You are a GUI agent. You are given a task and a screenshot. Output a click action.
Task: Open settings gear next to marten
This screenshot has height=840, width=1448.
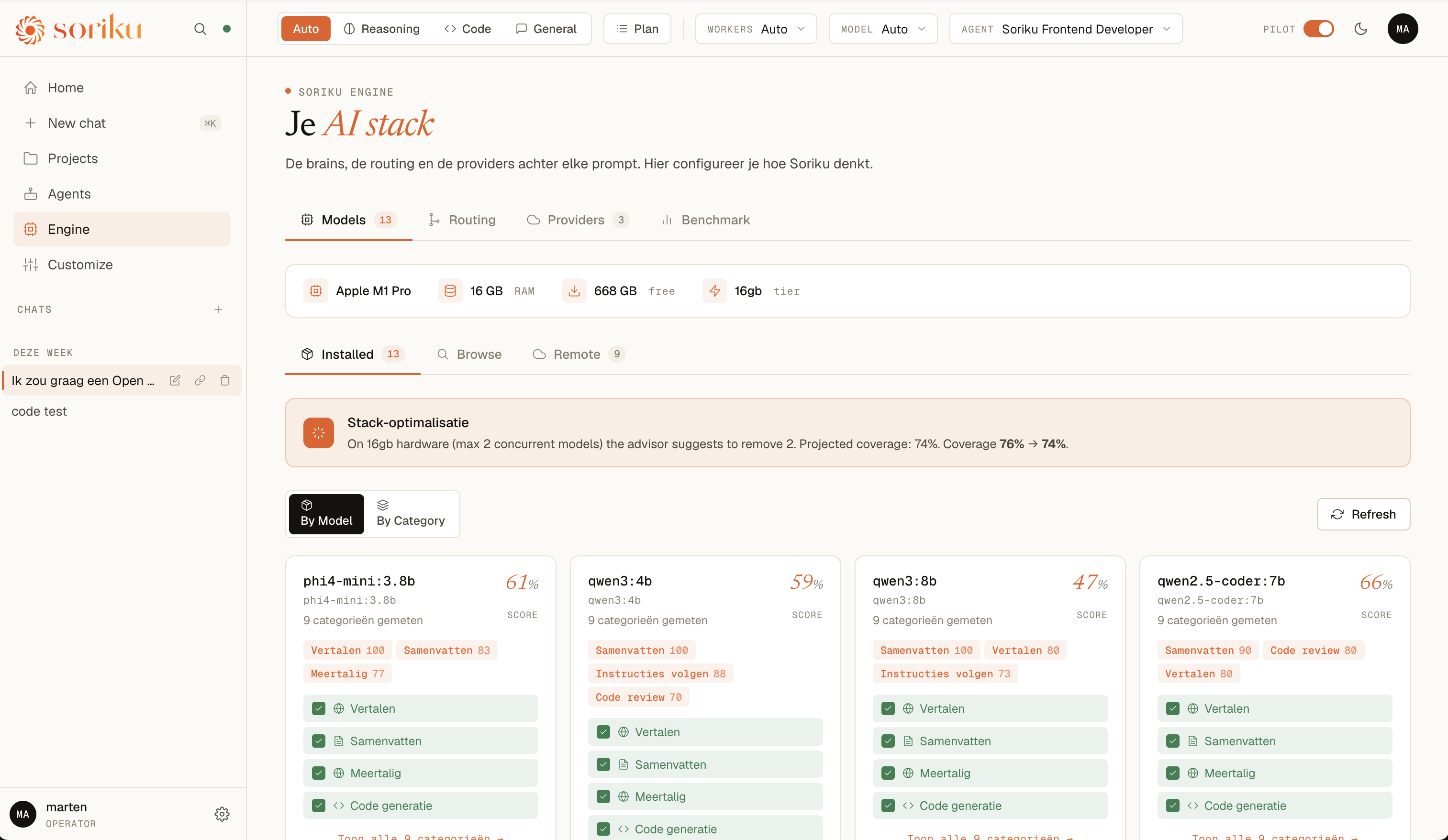click(x=222, y=814)
